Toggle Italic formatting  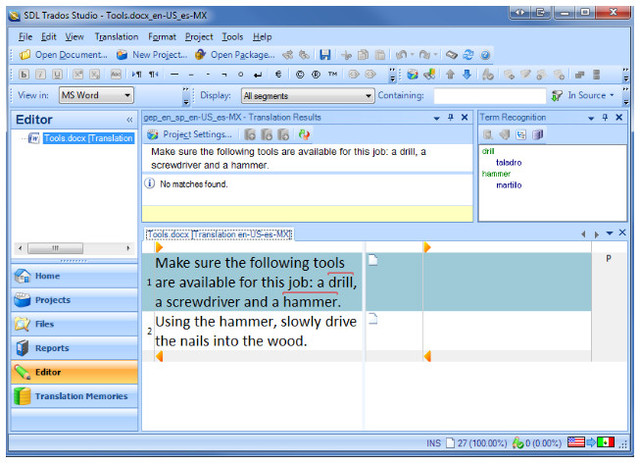40,74
